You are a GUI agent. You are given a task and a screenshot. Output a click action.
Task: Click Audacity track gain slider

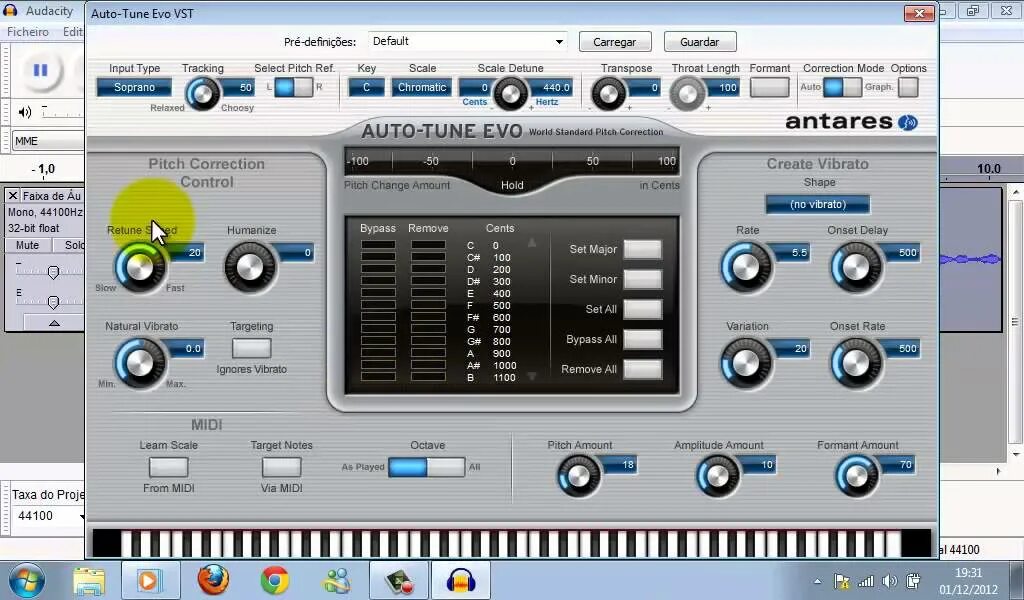pos(54,272)
